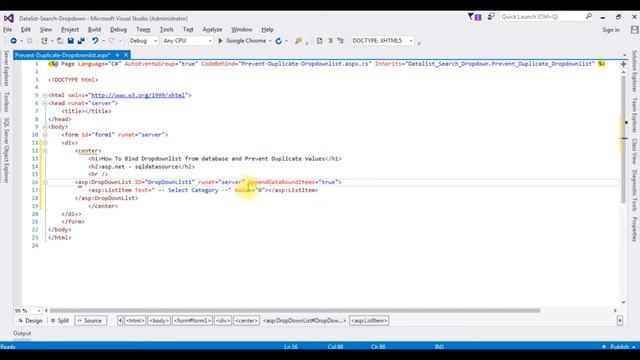This screenshot has height=360, width=640.
Task: Click the Comment Selection toolbar icon
Action: (330, 41)
